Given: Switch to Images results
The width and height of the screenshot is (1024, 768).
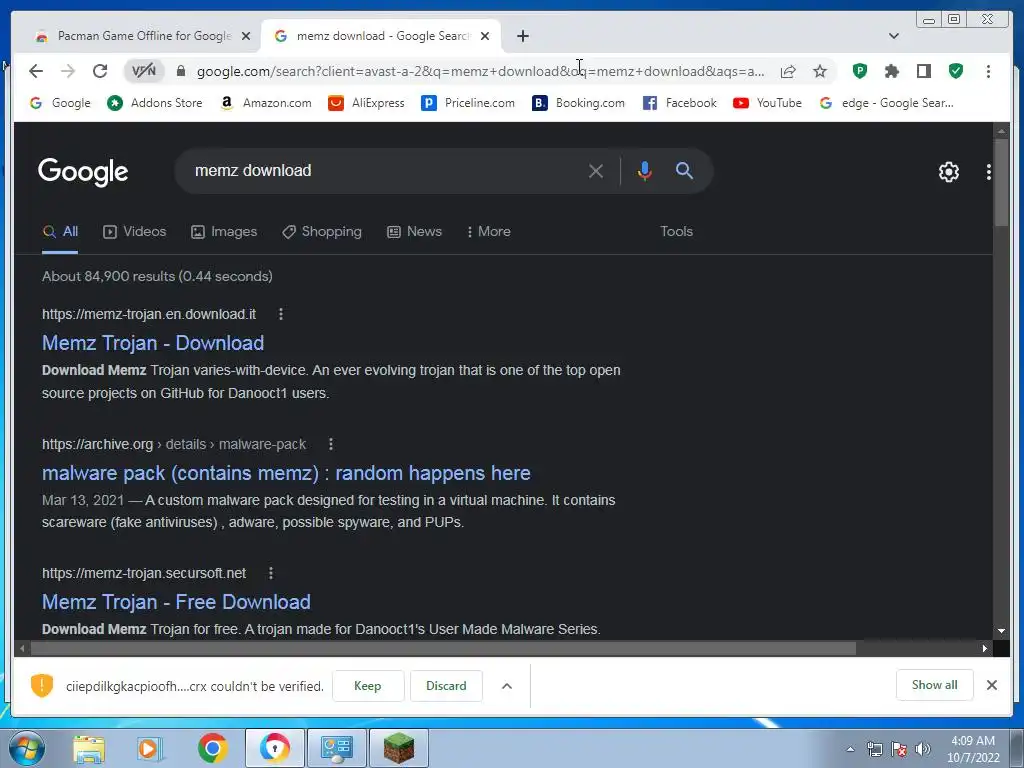Looking at the screenshot, I should click(224, 231).
